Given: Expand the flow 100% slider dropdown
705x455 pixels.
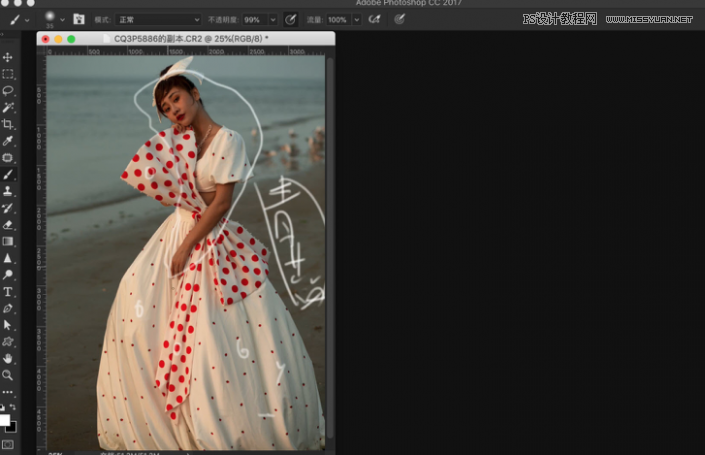Looking at the screenshot, I should point(357,19).
